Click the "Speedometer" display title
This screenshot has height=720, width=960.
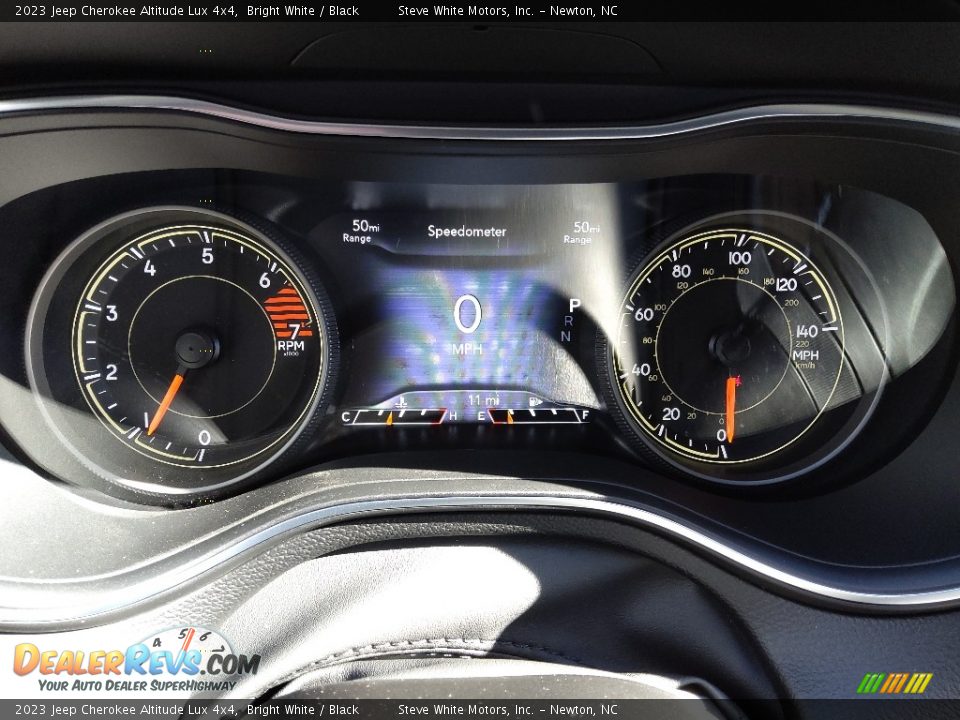point(467,231)
